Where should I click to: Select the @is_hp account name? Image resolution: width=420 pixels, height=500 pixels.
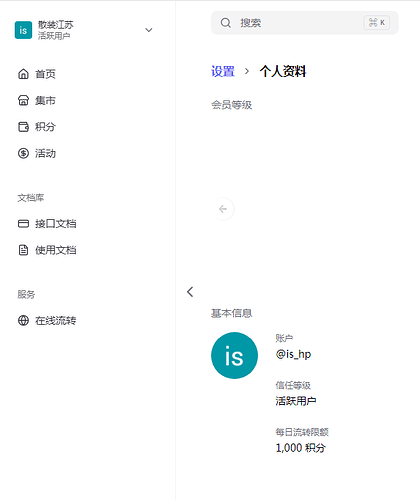click(293, 354)
